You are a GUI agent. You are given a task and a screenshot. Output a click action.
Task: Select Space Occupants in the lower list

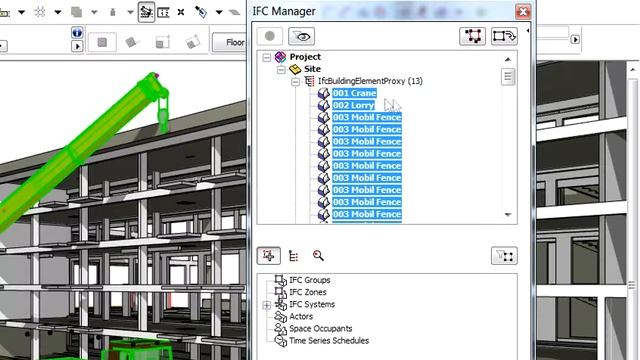tap(320, 329)
